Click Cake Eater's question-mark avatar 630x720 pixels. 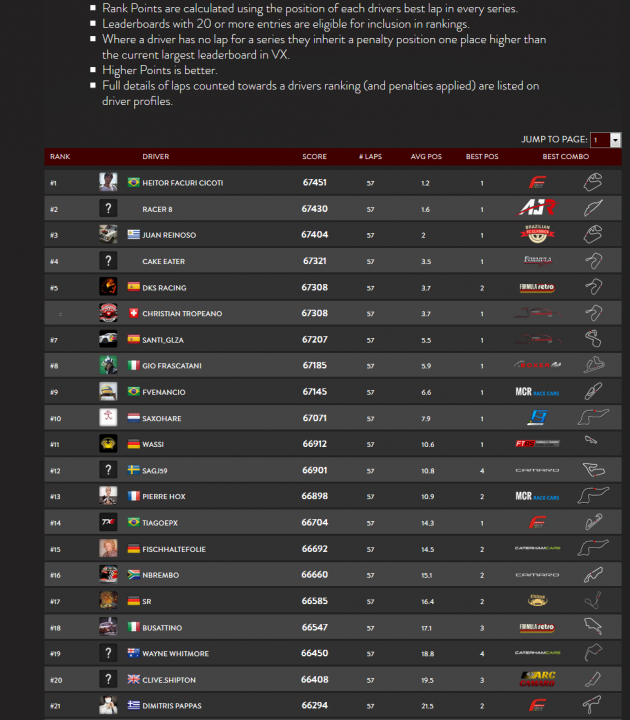click(108, 261)
